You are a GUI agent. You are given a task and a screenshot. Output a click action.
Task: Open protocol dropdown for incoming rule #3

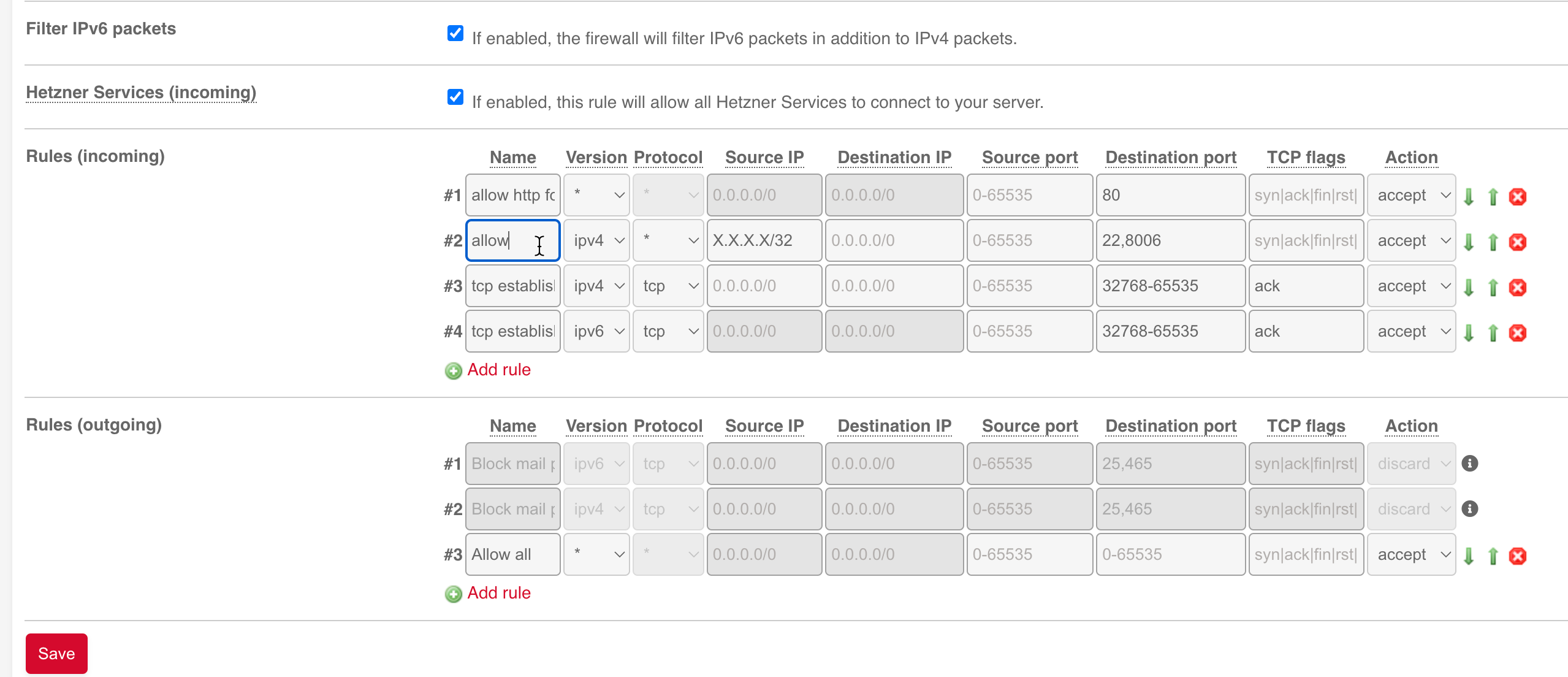point(668,286)
